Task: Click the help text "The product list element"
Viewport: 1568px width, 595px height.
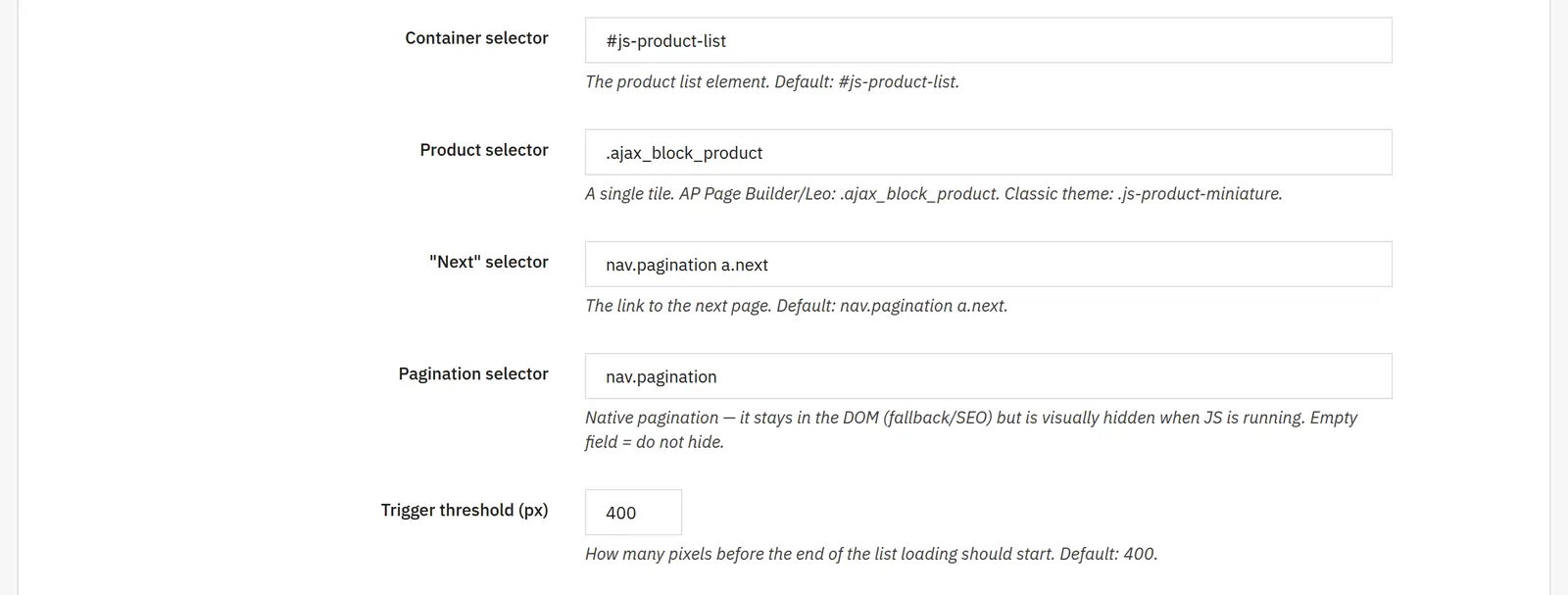Action: 772,82
